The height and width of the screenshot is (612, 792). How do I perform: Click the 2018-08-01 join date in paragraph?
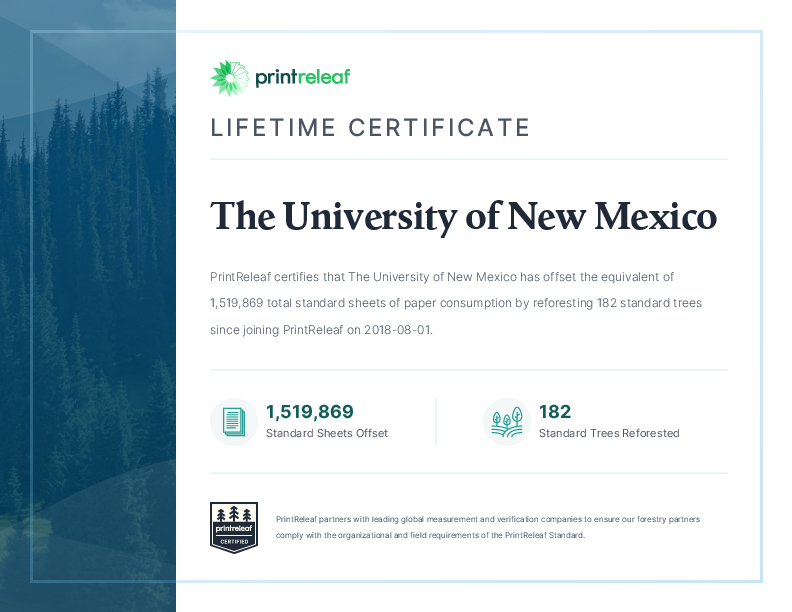click(395, 329)
